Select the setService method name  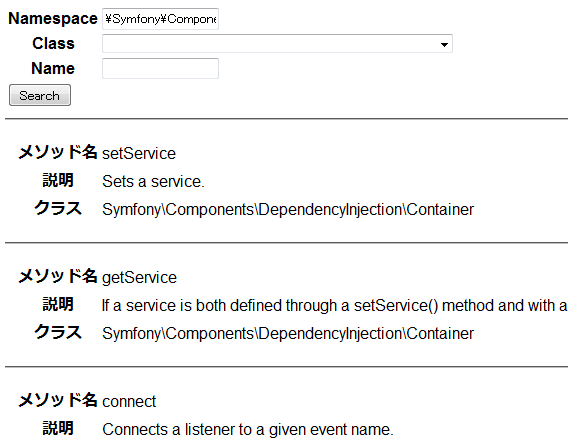139,153
